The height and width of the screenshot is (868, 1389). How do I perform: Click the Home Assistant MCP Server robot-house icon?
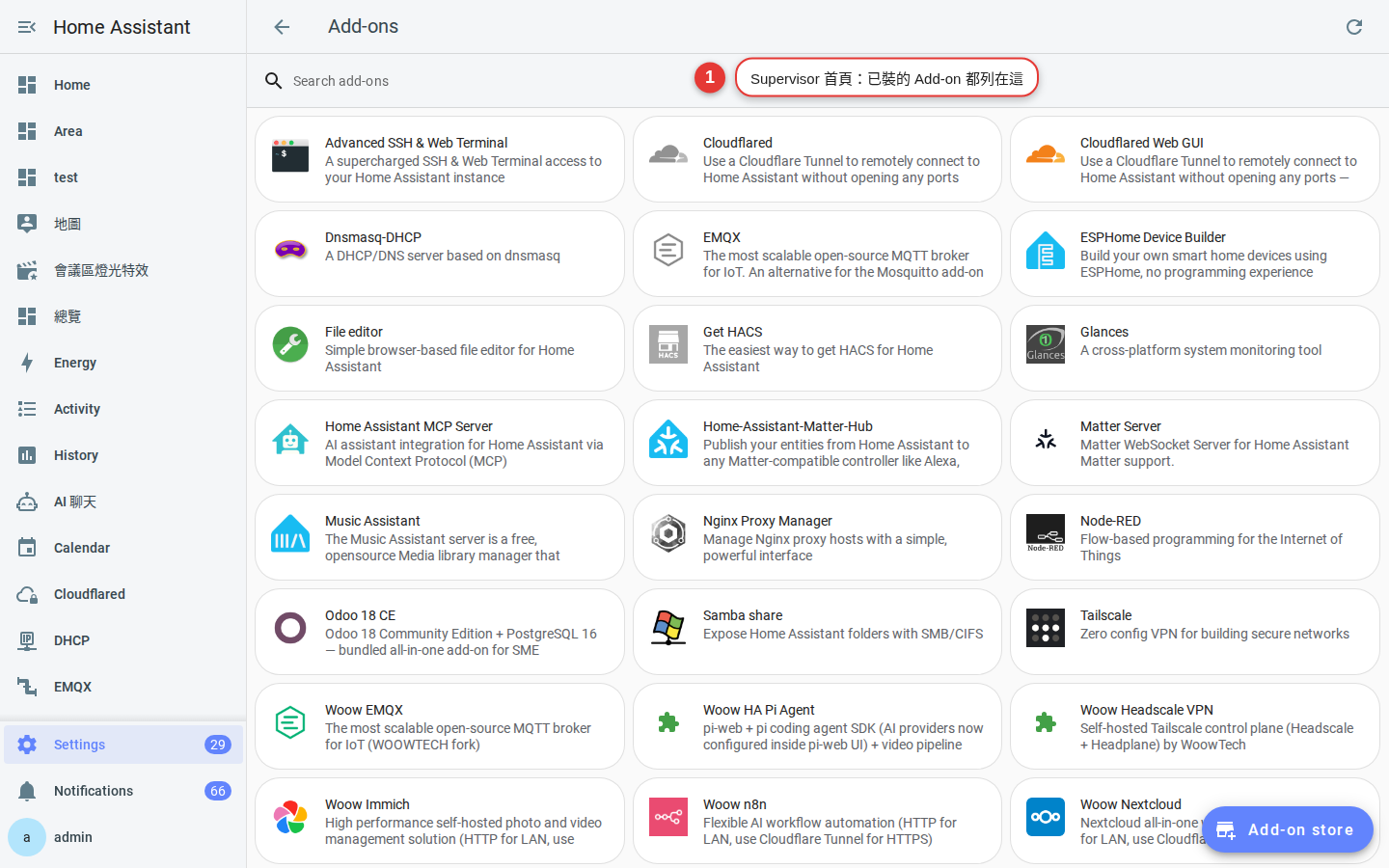[290, 439]
